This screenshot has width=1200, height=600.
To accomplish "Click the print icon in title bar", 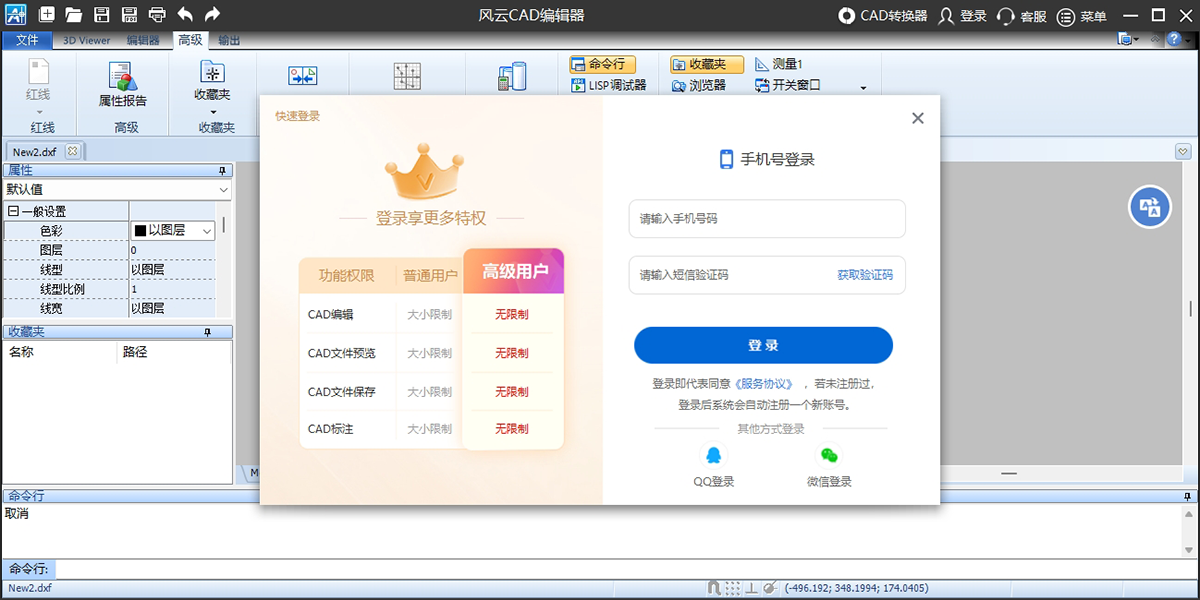I will 157,15.
